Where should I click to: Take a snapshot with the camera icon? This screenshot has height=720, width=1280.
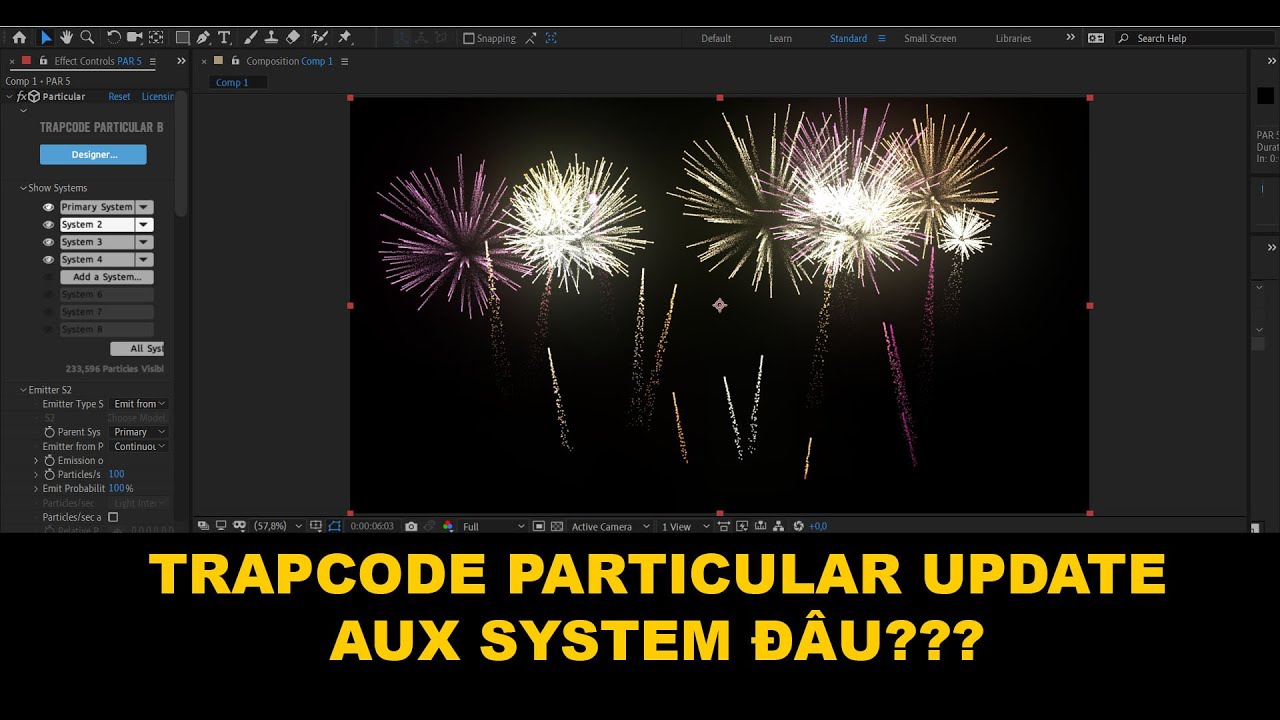pyautogui.click(x=411, y=526)
